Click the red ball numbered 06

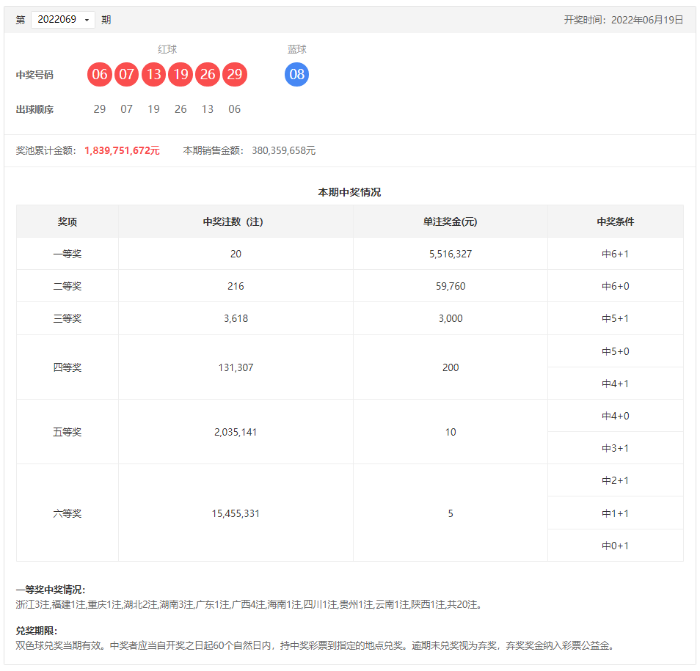click(99, 75)
